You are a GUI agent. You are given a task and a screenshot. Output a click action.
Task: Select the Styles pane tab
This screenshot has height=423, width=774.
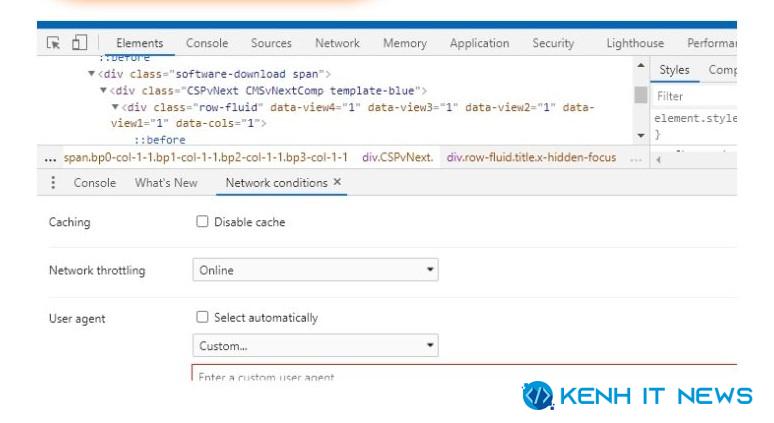pos(674,70)
